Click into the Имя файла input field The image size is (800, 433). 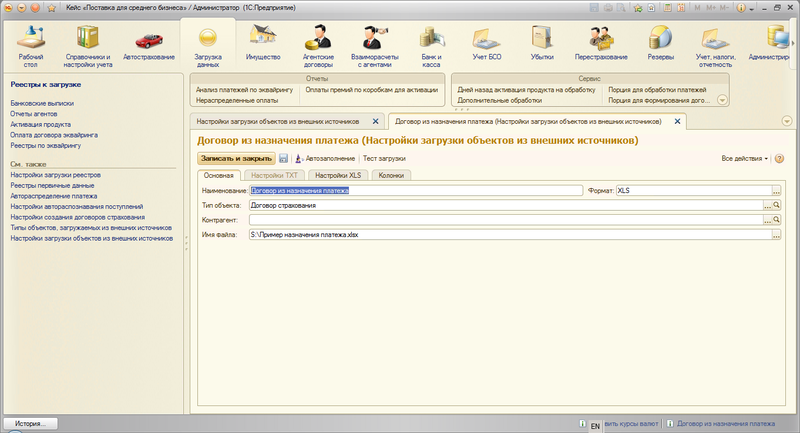point(500,234)
